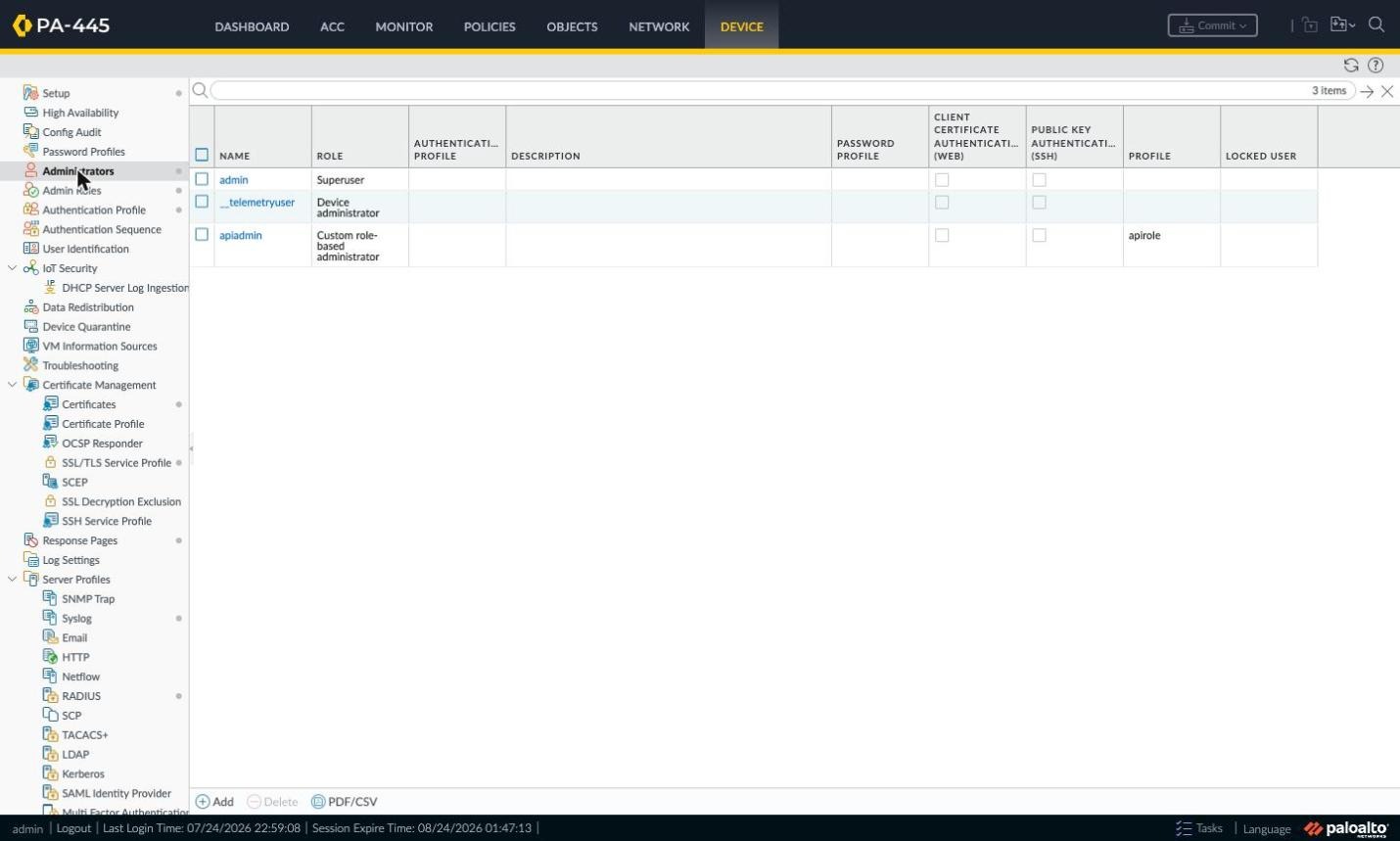Image resolution: width=1400 pixels, height=841 pixels.
Task: Open VM Information Sources in sidebar
Action: [100, 346]
